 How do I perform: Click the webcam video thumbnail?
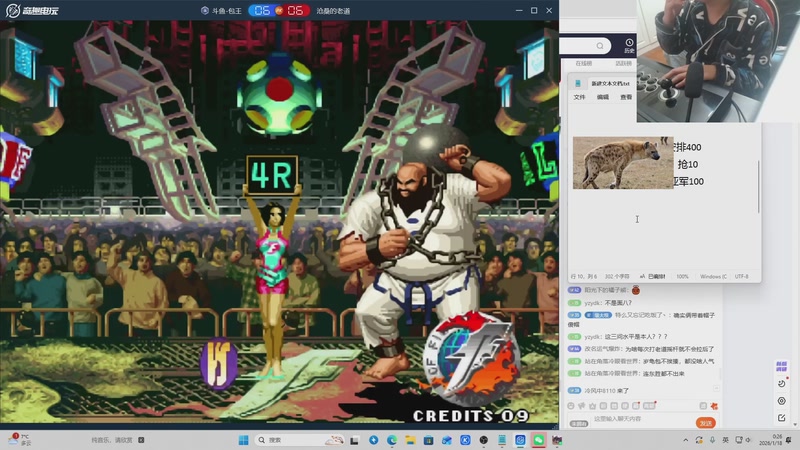coord(718,61)
